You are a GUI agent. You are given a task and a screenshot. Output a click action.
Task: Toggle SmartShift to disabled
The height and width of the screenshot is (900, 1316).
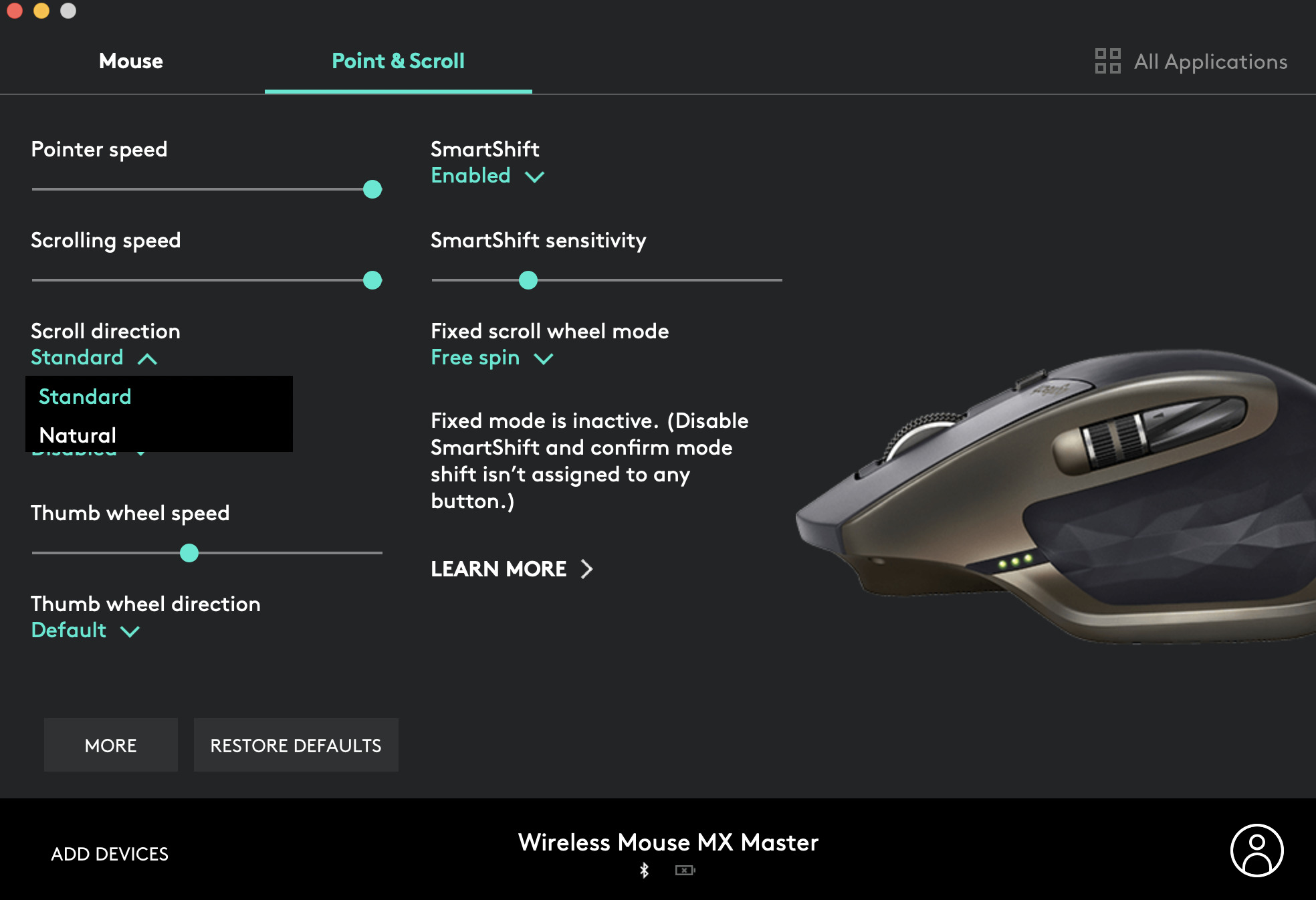coord(487,176)
